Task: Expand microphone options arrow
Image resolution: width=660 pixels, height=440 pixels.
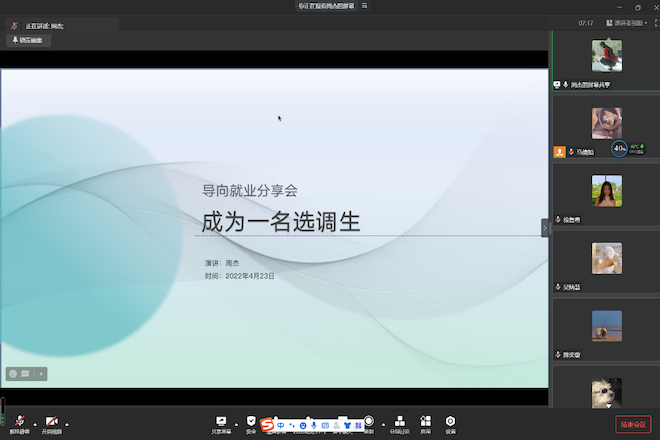Action: [34, 422]
